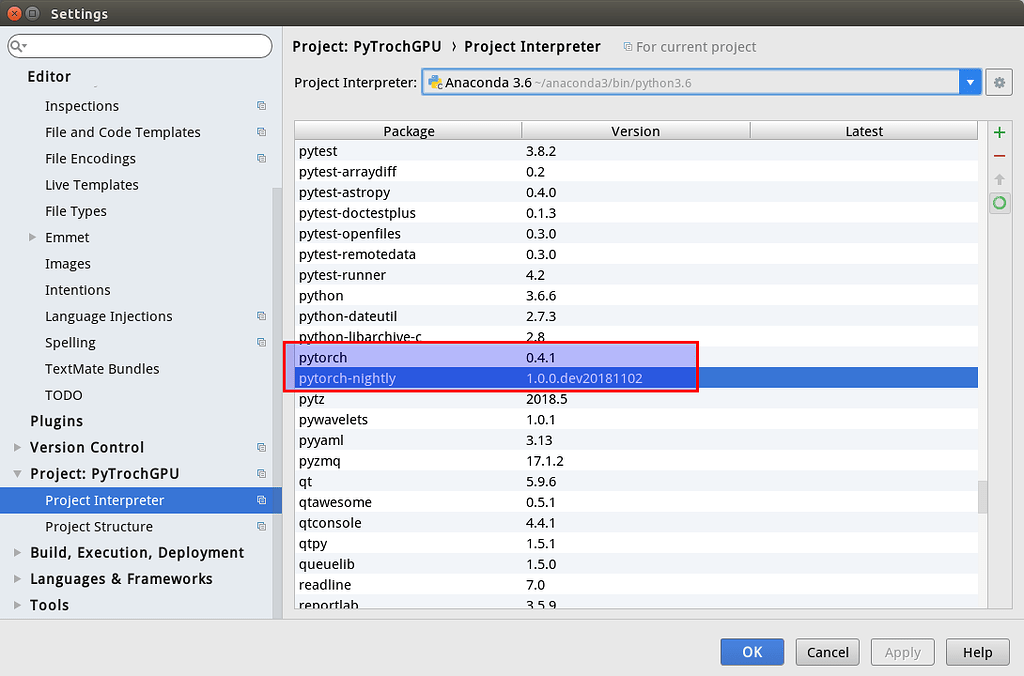1024x676 pixels.
Task: Uninstall selected package using the minus icon
Action: coord(999,155)
